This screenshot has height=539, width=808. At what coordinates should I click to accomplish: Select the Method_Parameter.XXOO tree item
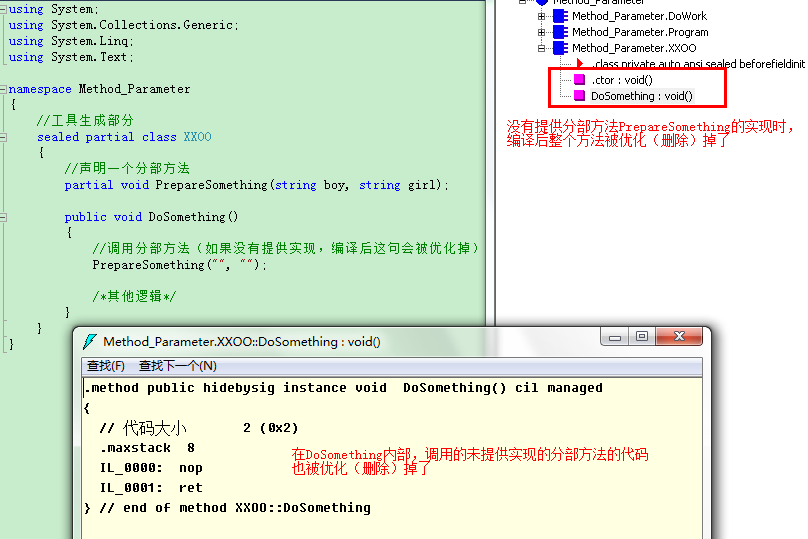click(634, 48)
